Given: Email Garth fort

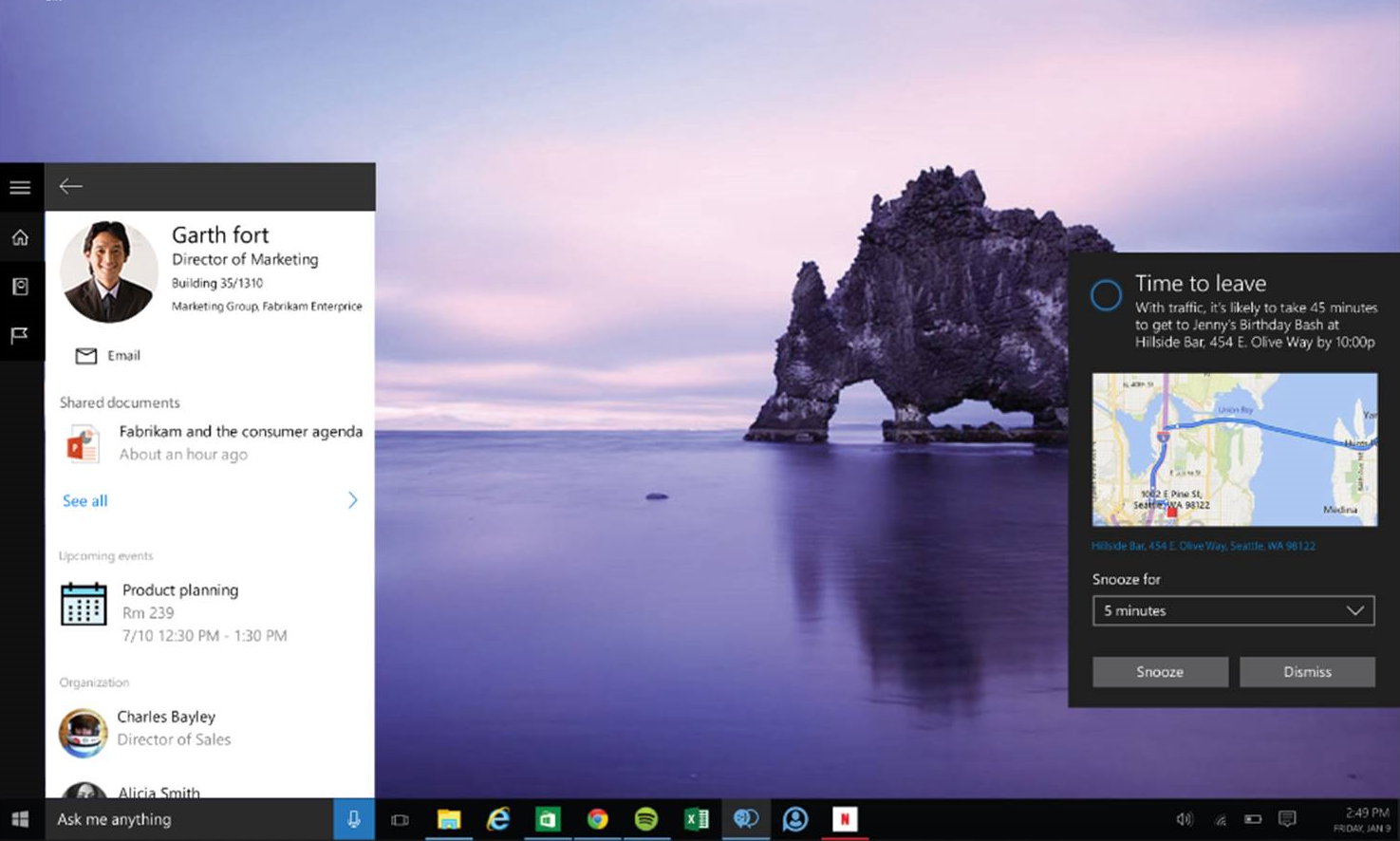Looking at the screenshot, I should 108,356.
